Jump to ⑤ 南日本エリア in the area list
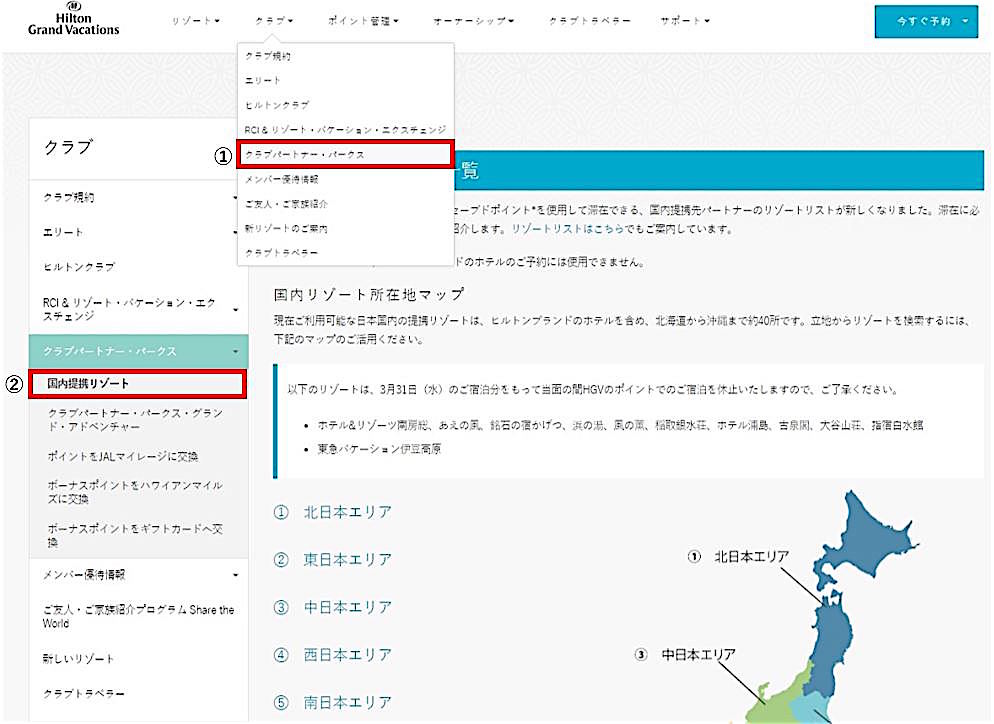Screen dimensions: 994x724 (333, 702)
